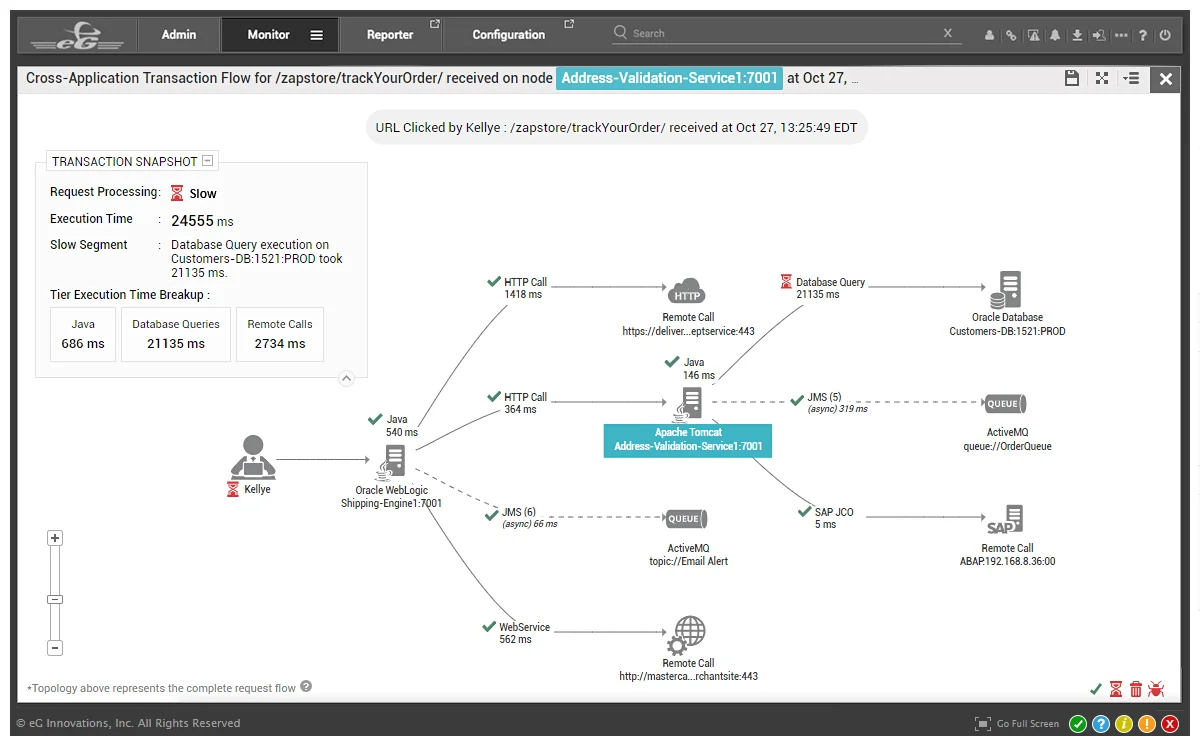Save the transaction flow with floppy icon

coord(1071,78)
